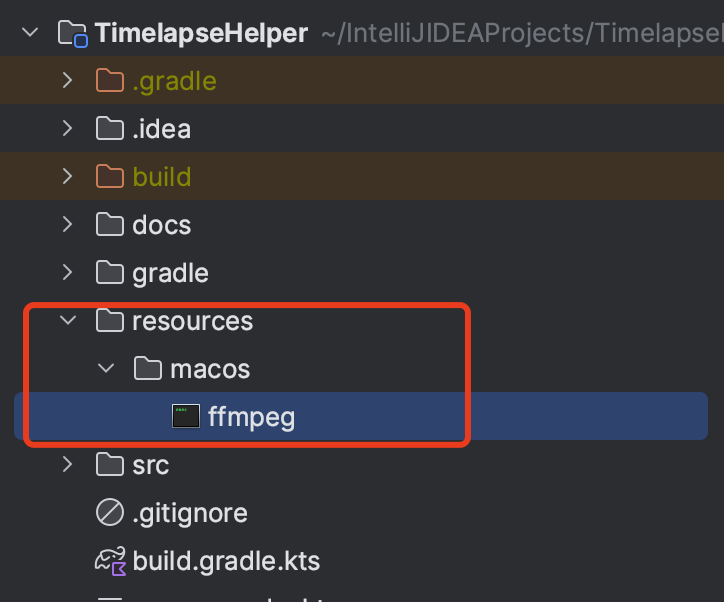Expand the src folder arrow

[67, 464]
